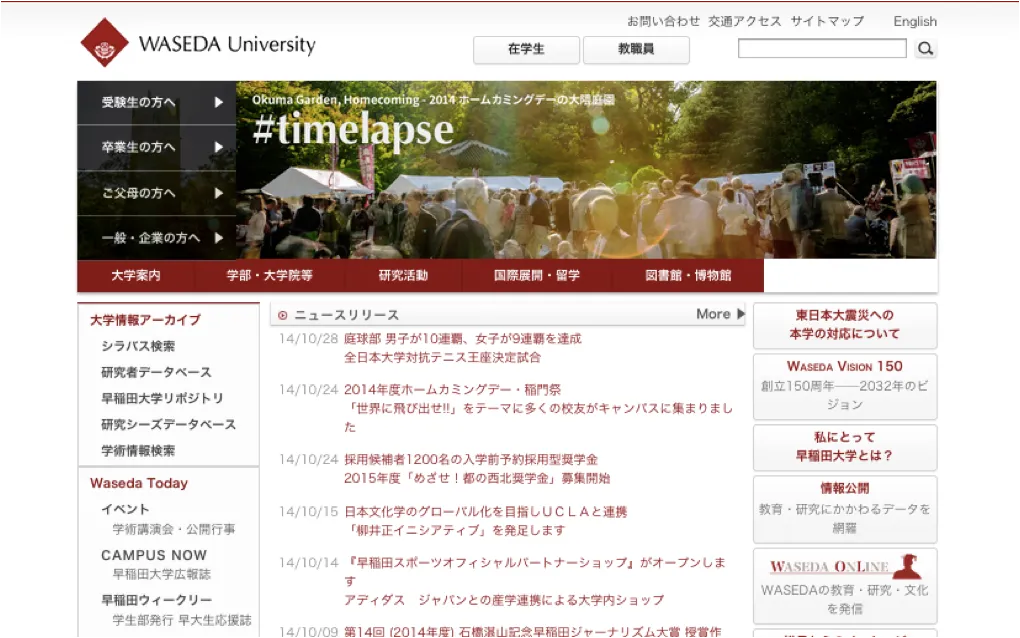Click 早稲田大学広報誌 description text
Viewport: 1020px width, 638px height.
point(161,574)
